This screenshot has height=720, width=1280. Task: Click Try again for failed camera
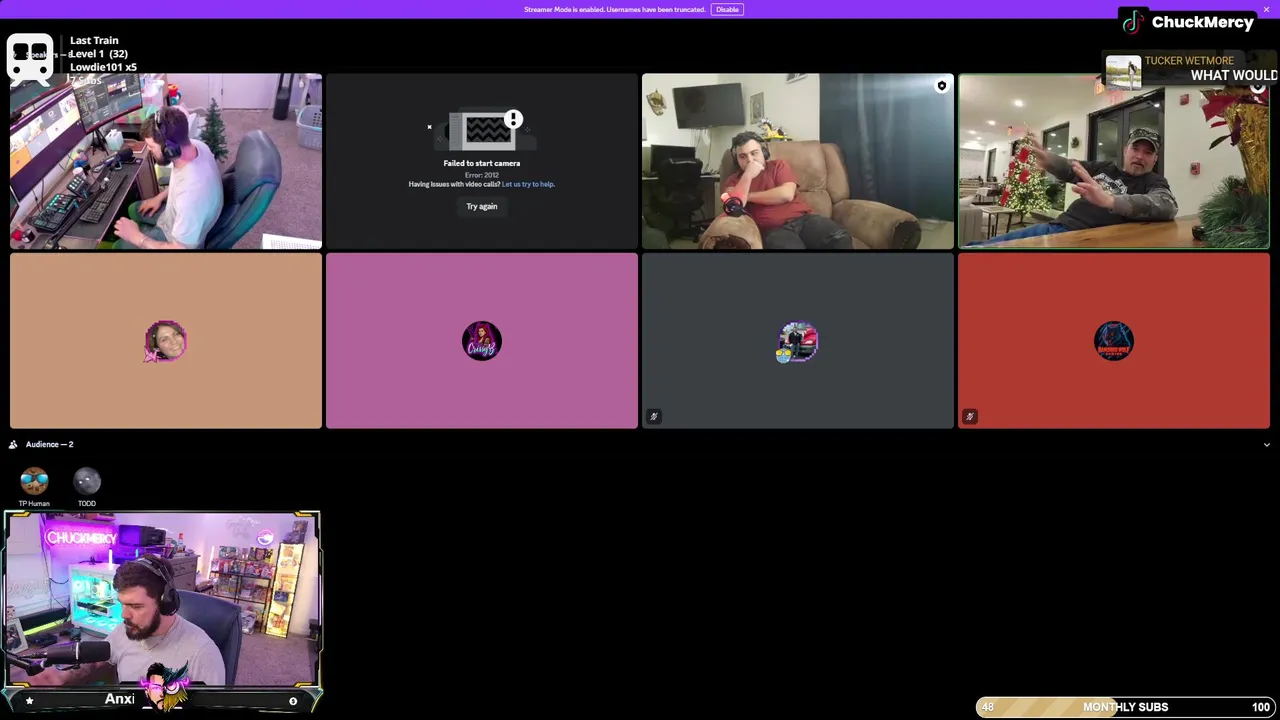[x=481, y=206]
